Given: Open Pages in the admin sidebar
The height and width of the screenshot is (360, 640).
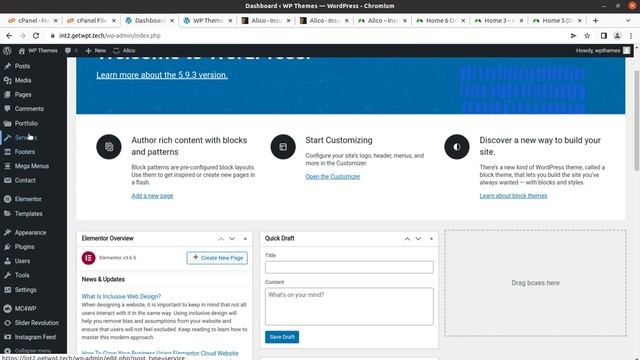Looking at the screenshot, I should pyautogui.click(x=23, y=95).
